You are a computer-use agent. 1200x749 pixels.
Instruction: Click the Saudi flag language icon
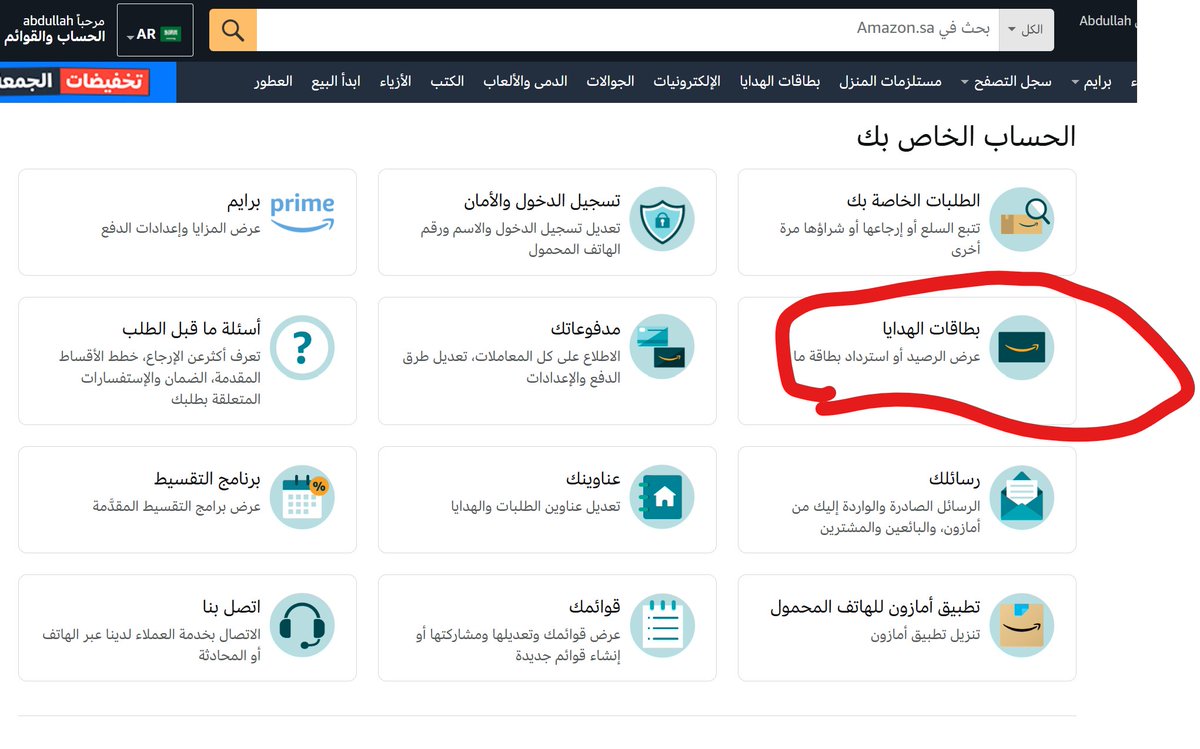click(x=171, y=34)
